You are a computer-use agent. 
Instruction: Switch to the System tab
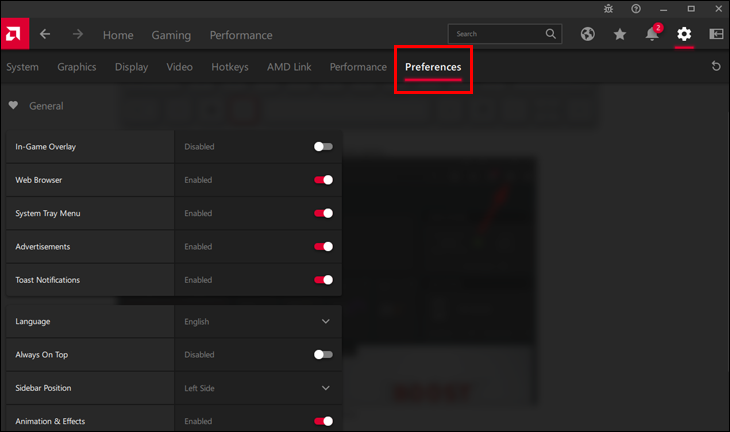tap(22, 67)
